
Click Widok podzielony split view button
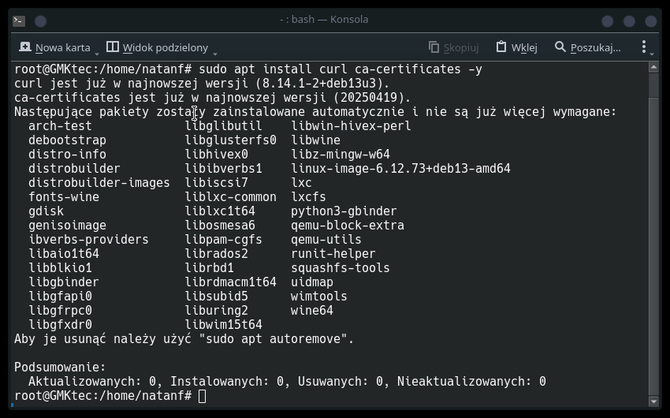tap(157, 47)
